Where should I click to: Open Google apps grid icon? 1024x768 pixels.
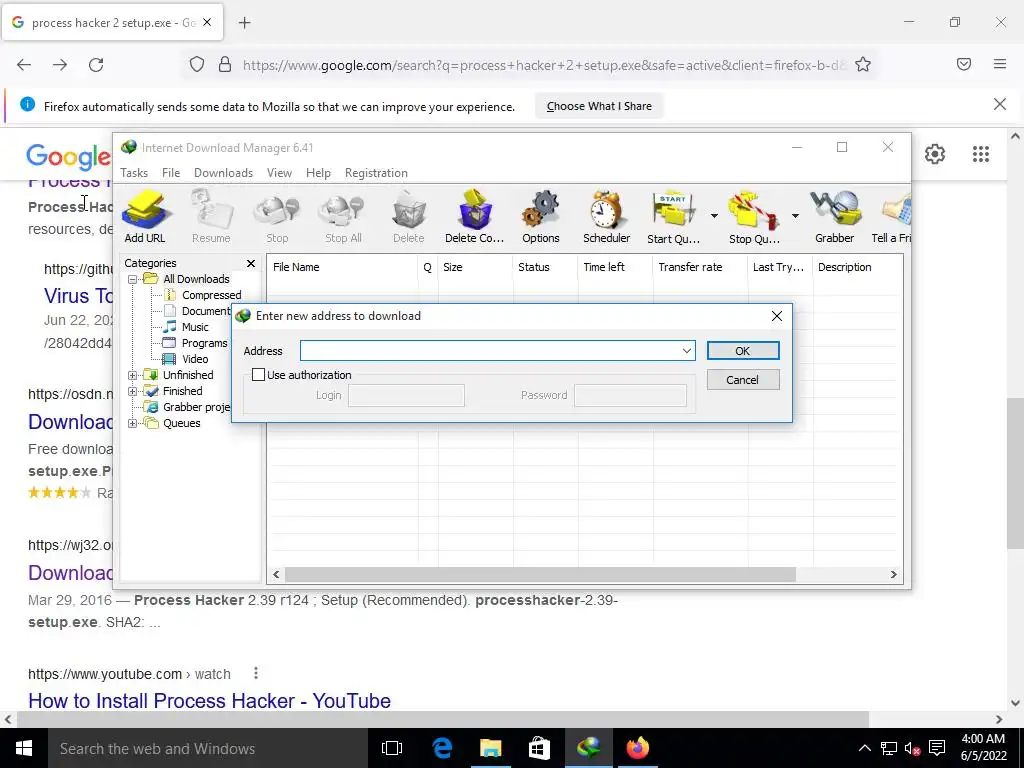(x=980, y=154)
